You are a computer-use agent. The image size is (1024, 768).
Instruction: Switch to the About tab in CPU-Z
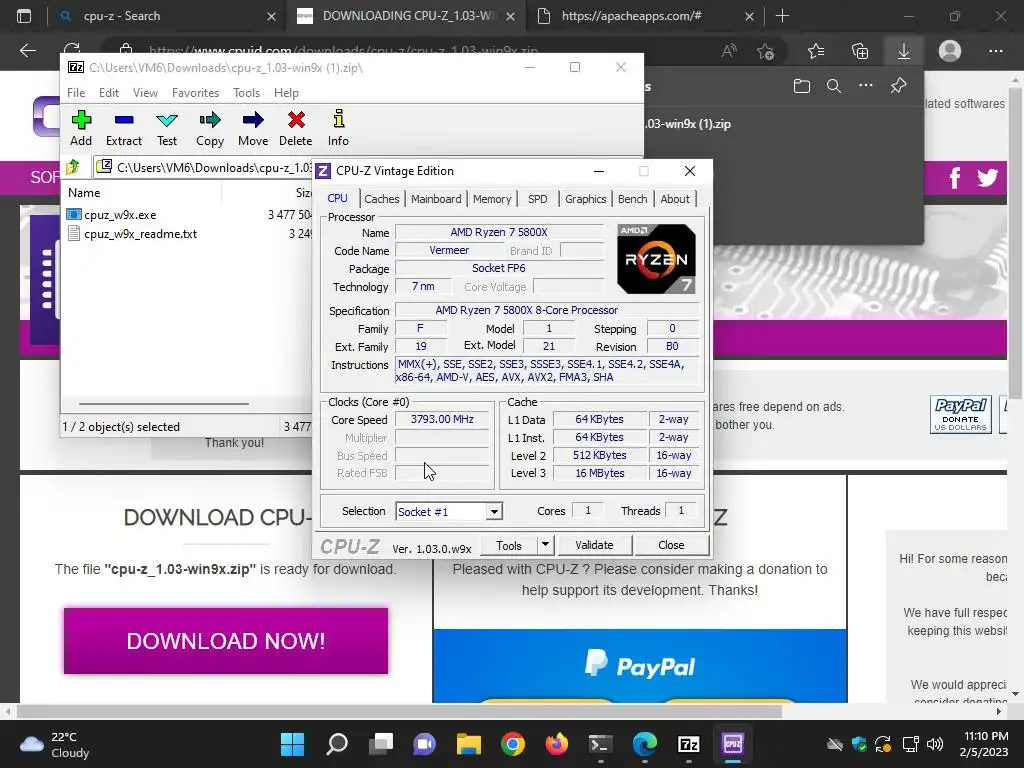click(675, 199)
